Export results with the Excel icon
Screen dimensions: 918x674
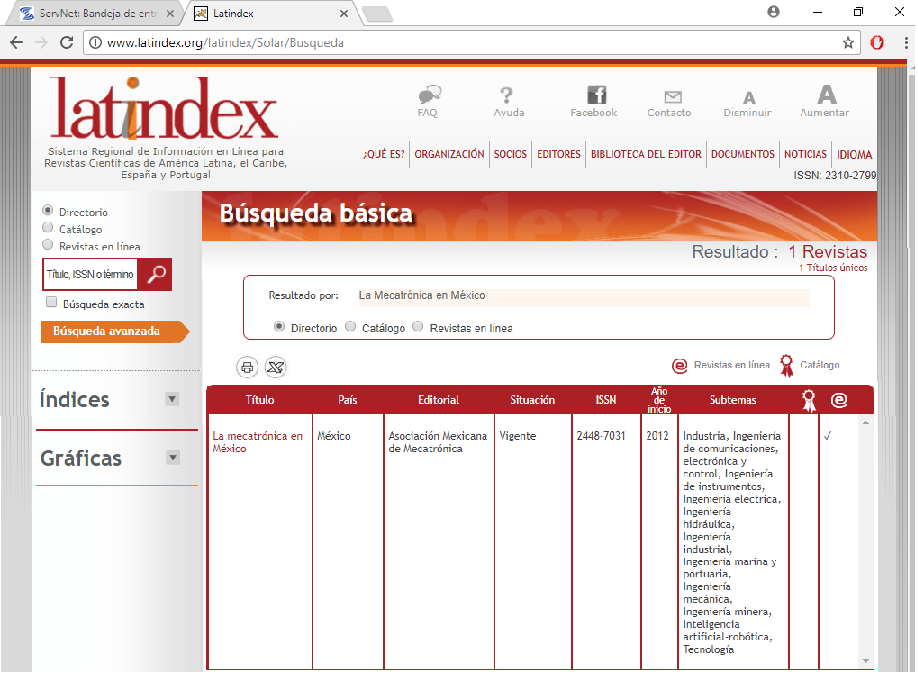point(275,367)
